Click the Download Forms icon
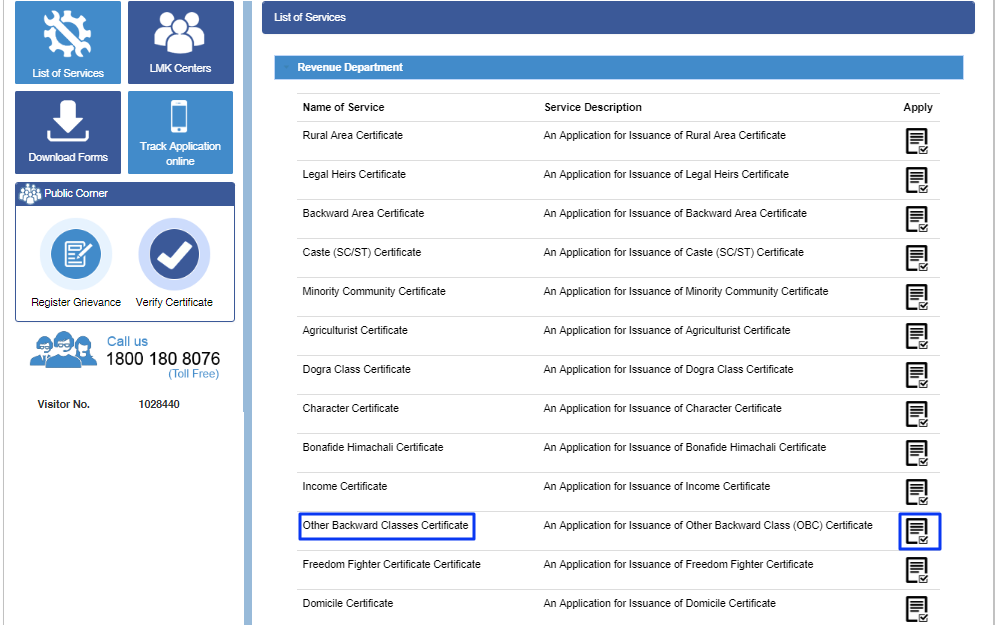 [x=67, y=131]
